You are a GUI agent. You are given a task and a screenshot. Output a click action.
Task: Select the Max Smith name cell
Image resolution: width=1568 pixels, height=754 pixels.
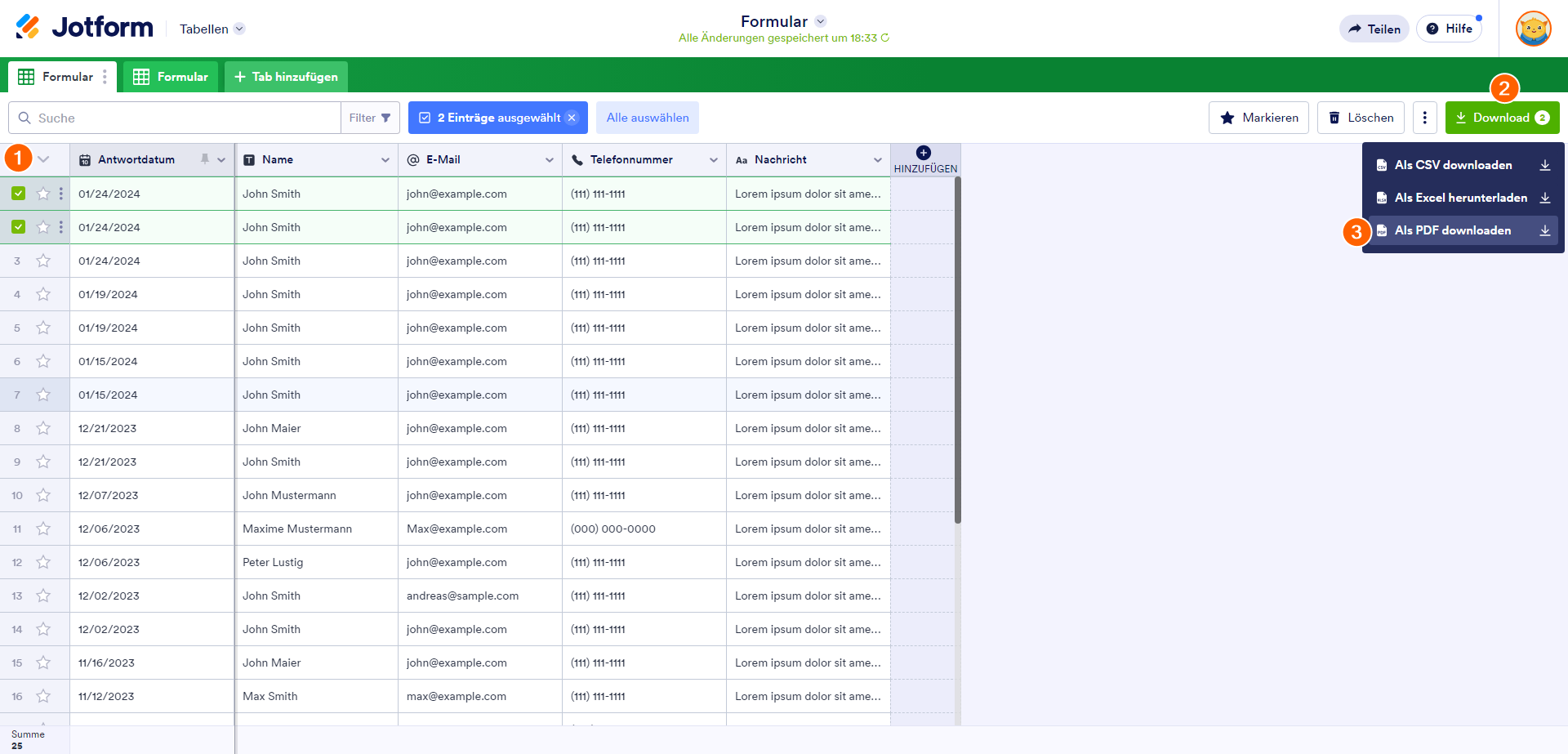[317, 696]
